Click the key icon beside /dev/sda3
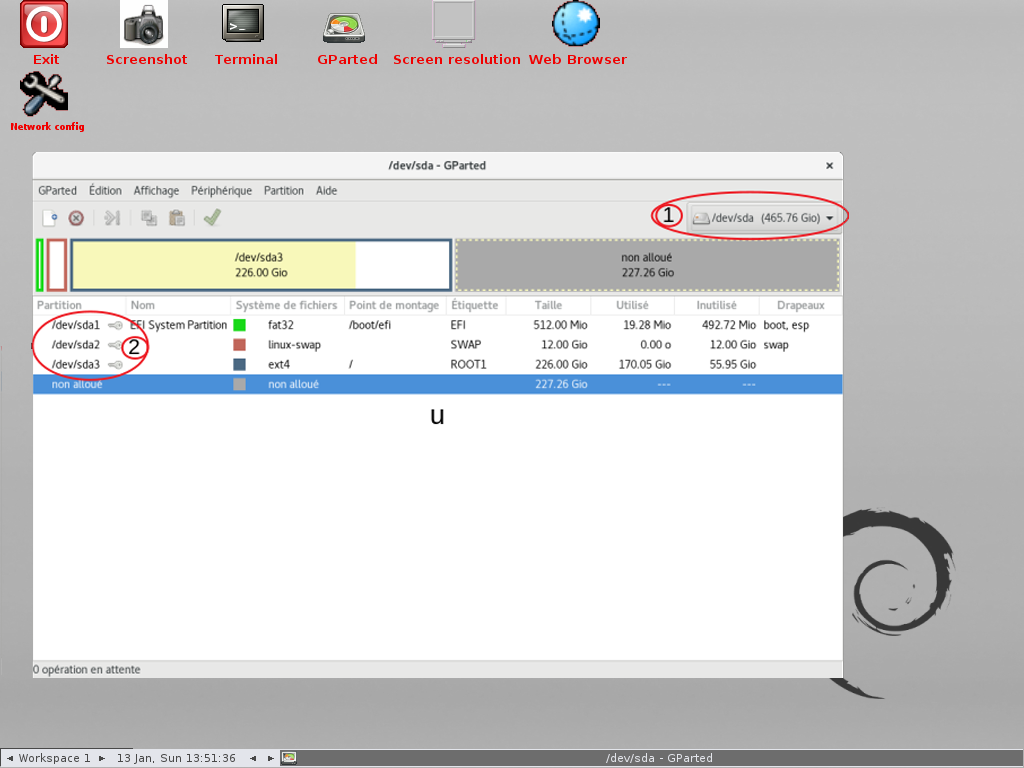Viewport: 1024px width, 768px height. pyautogui.click(x=115, y=364)
